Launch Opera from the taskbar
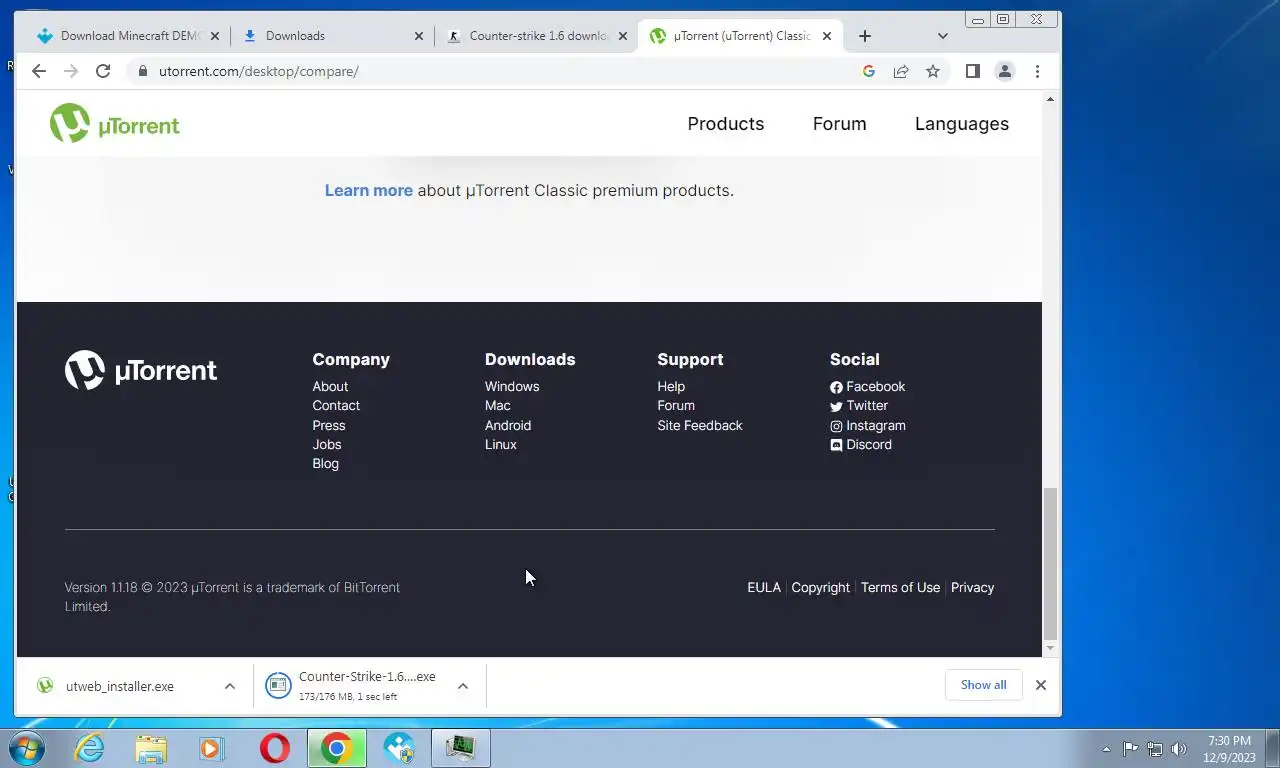 click(274, 748)
